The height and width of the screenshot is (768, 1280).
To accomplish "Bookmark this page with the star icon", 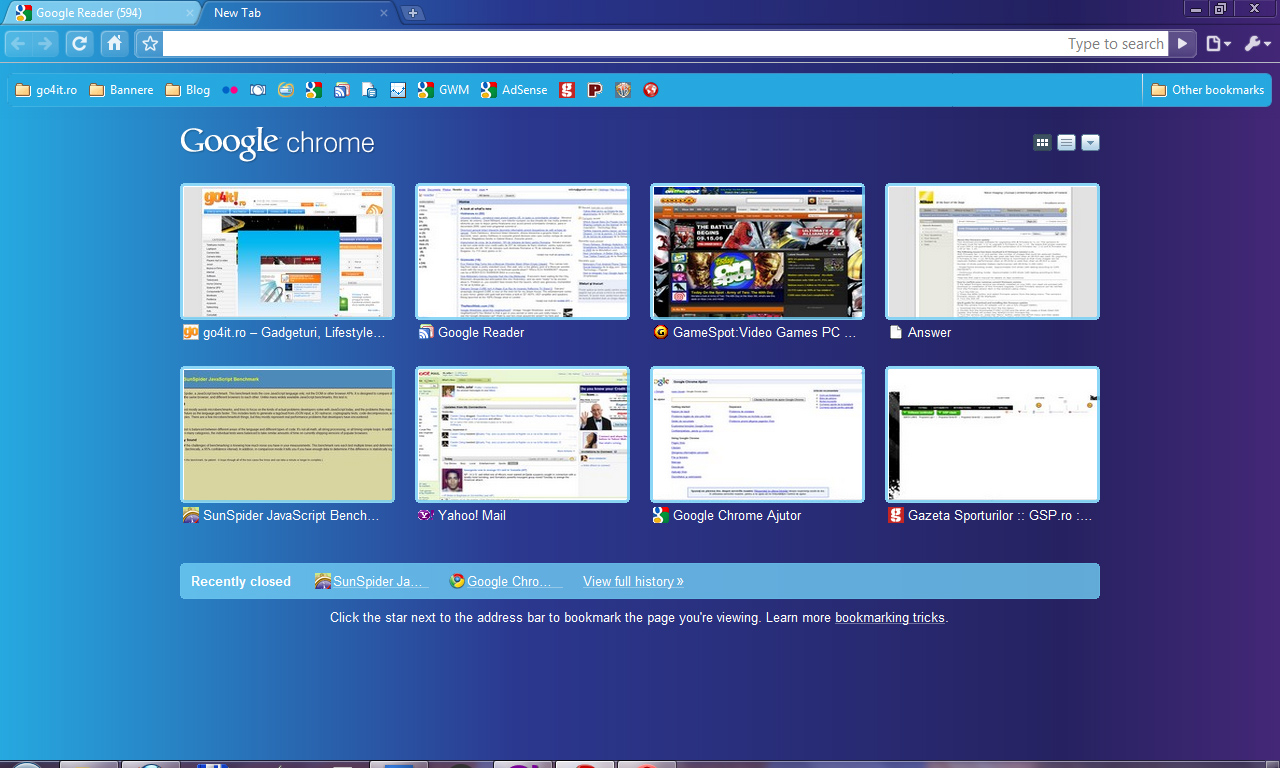I will click(150, 44).
